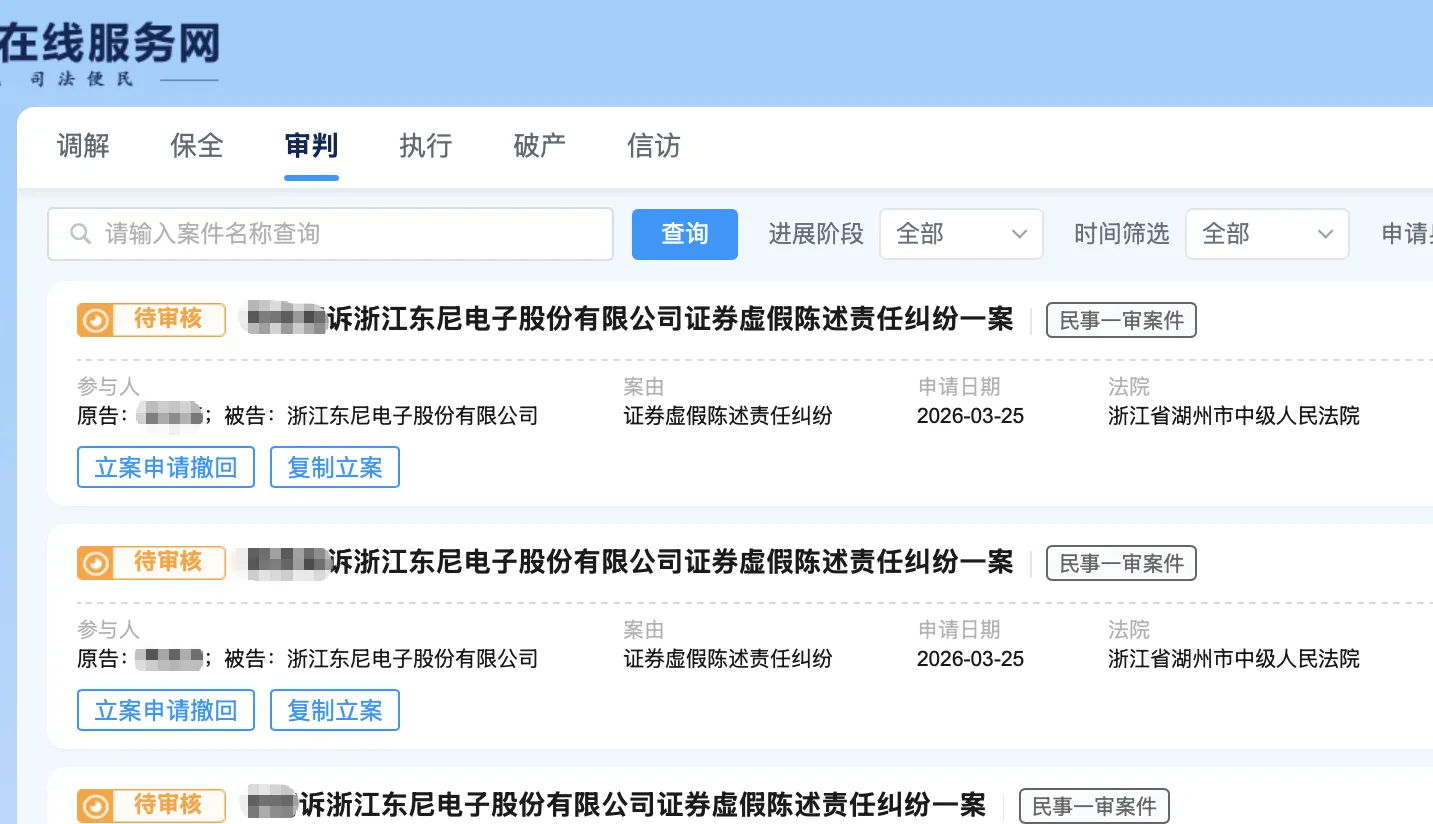The height and width of the screenshot is (824, 1433).
Task: Open the 时间筛选 filter dropdown
Action: tap(1266, 234)
